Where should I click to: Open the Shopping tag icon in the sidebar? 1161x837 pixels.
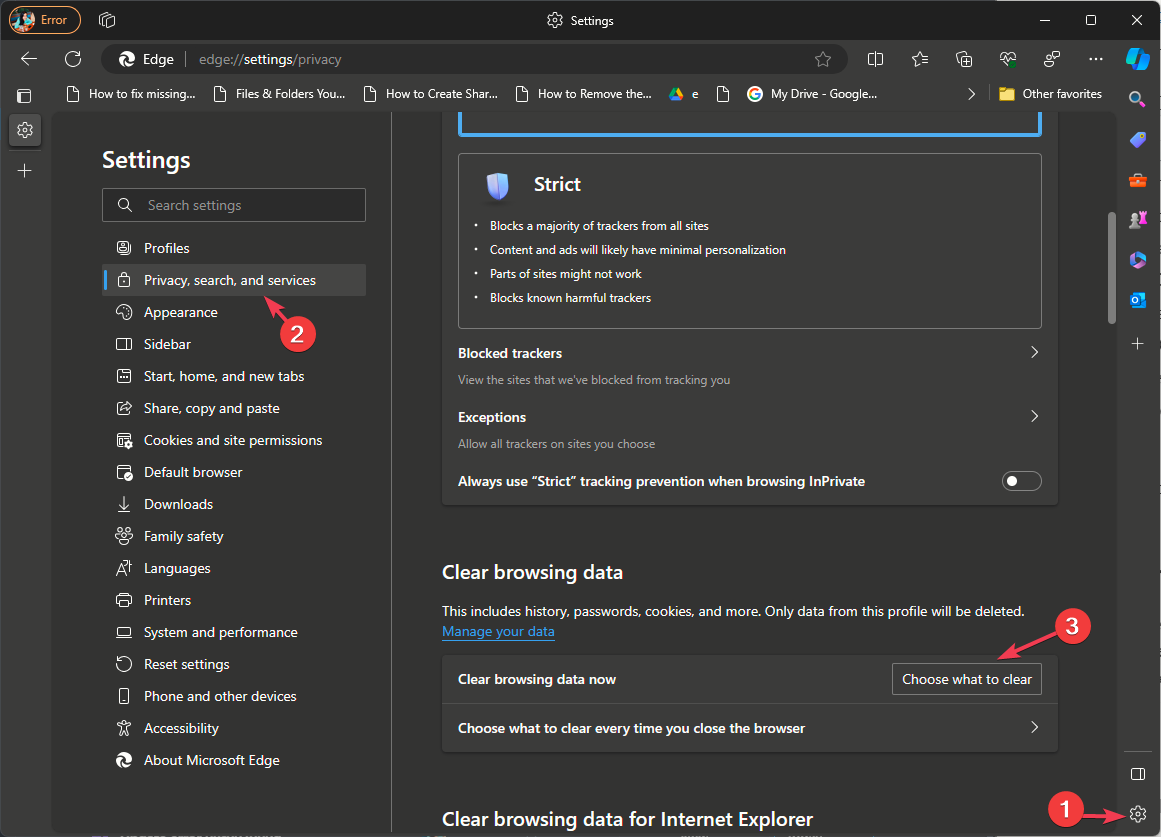pyautogui.click(x=1137, y=140)
